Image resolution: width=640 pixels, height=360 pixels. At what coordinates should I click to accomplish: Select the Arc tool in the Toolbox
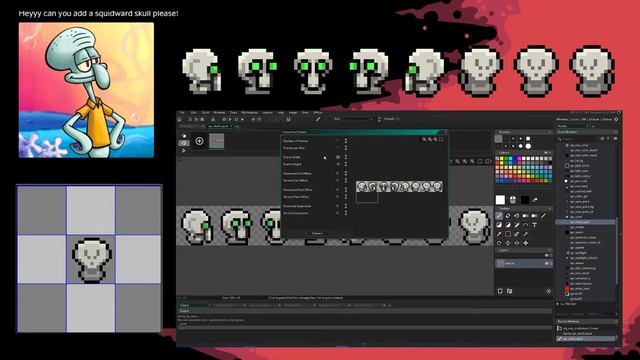click(x=525, y=225)
